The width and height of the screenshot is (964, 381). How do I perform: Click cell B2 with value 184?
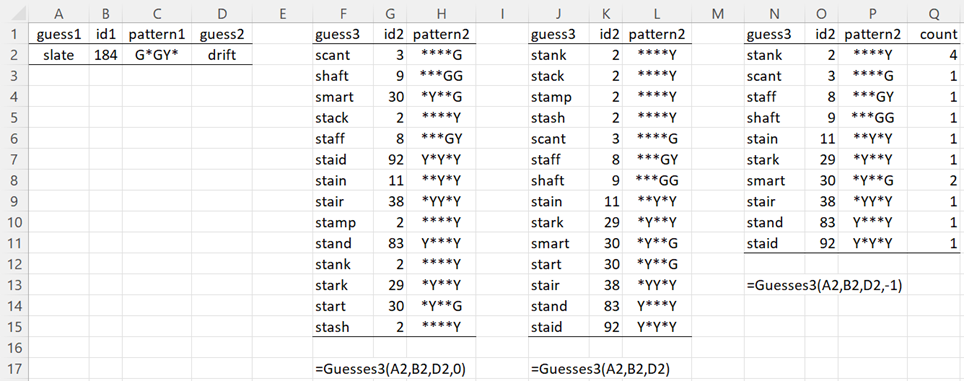click(106, 55)
